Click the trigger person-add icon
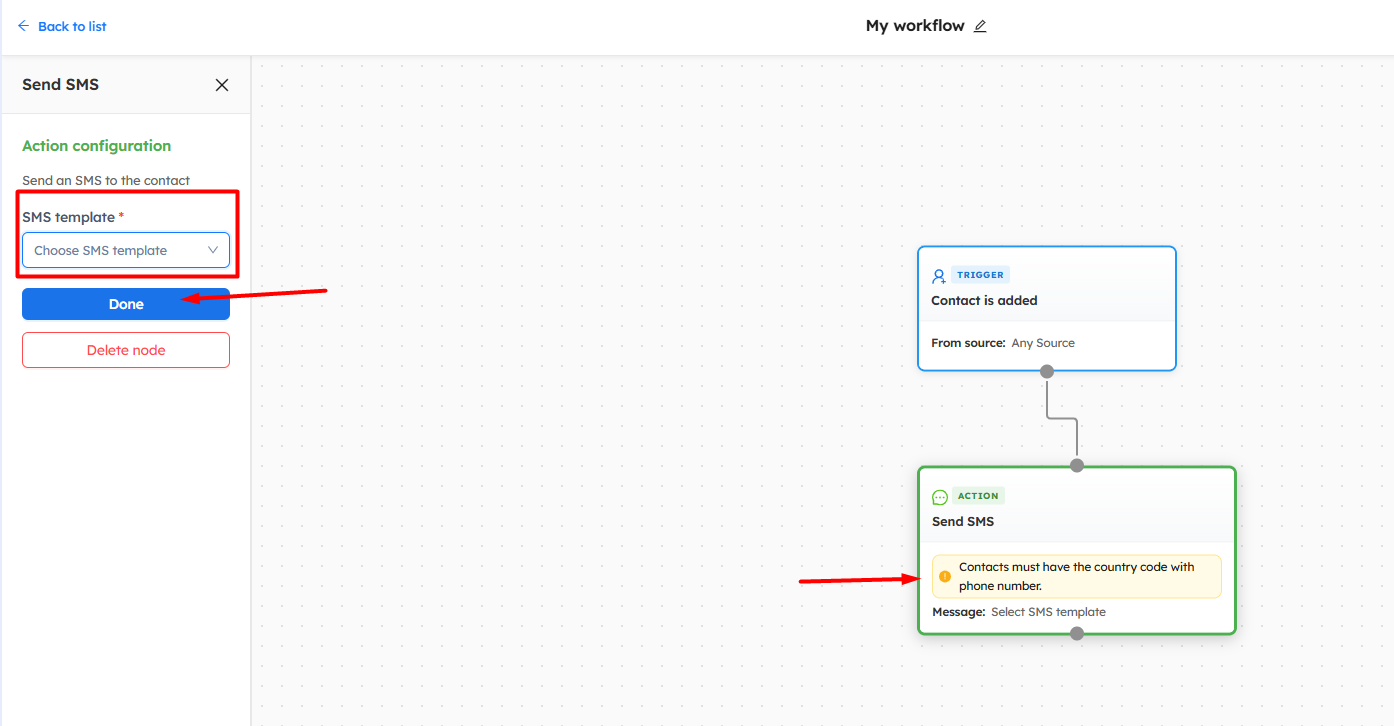Image resolution: width=1394 pixels, height=726 pixels. click(x=939, y=276)
